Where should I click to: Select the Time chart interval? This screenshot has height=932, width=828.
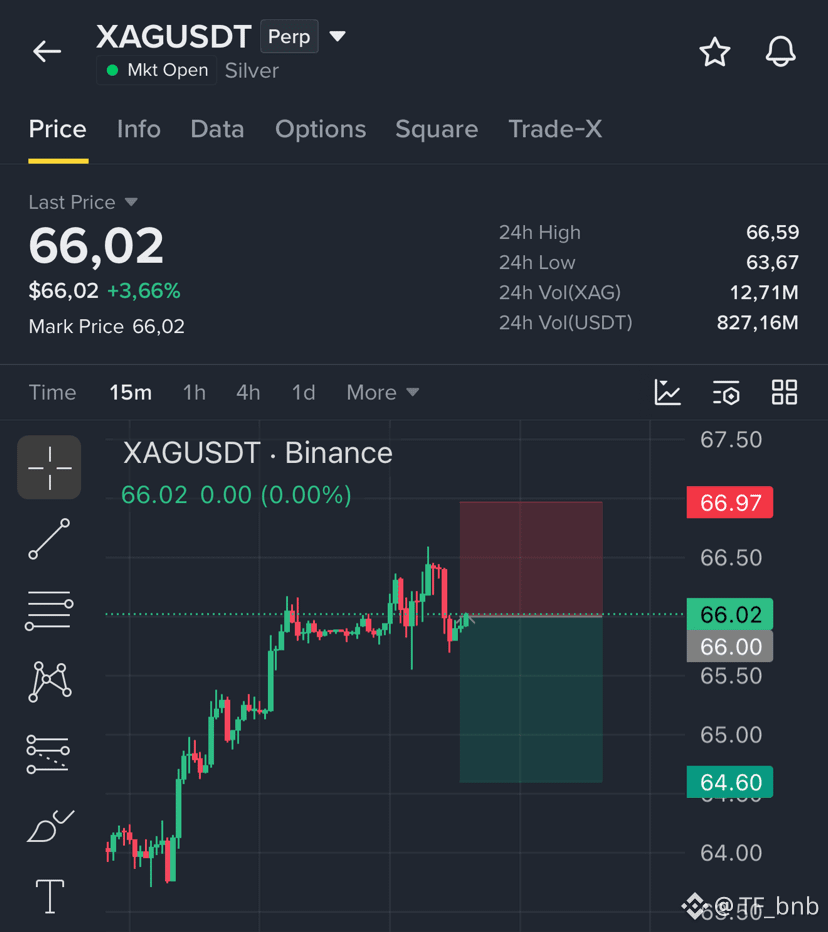52,392
